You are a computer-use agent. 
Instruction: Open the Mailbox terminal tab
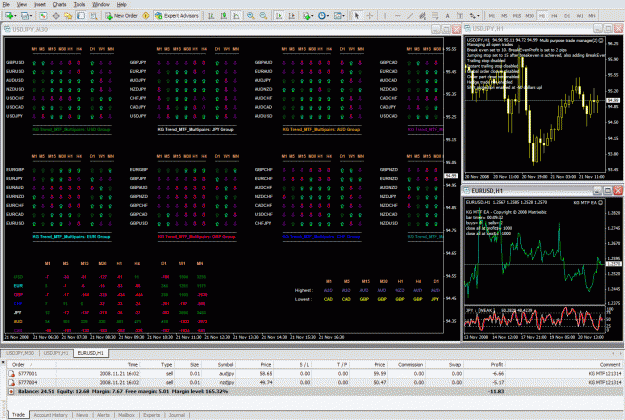(126, 415)
